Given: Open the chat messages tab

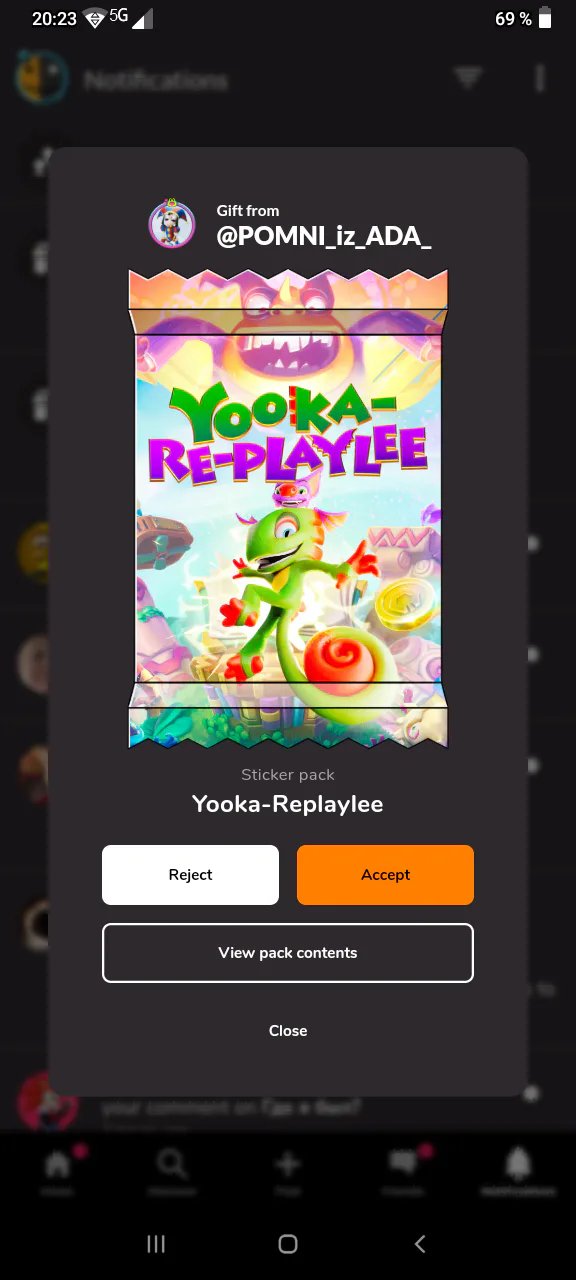Looking at the screenshot, I should 403,1167.
